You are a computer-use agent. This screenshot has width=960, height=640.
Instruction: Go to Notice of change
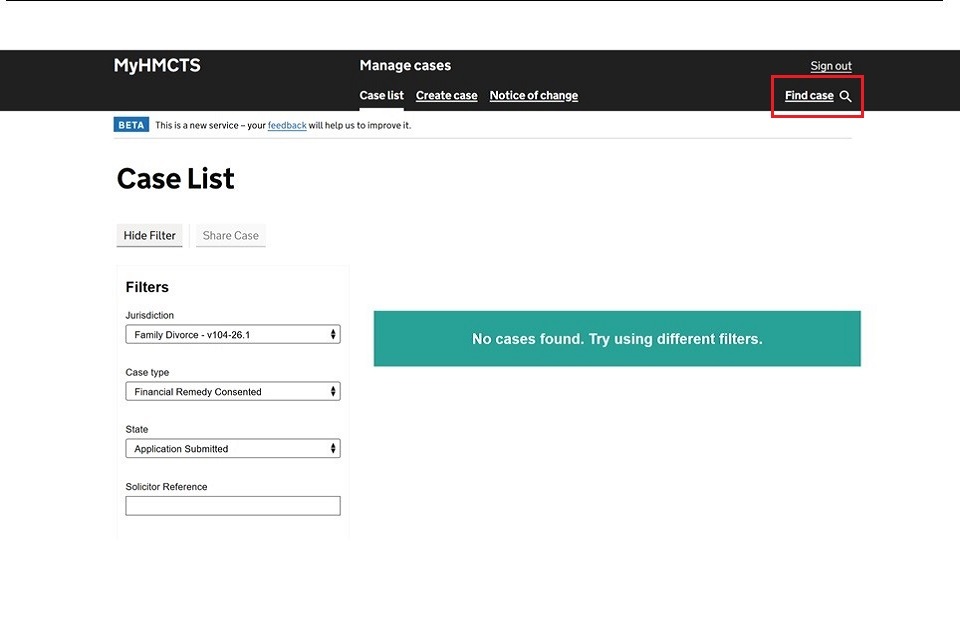tap(533, 96)
